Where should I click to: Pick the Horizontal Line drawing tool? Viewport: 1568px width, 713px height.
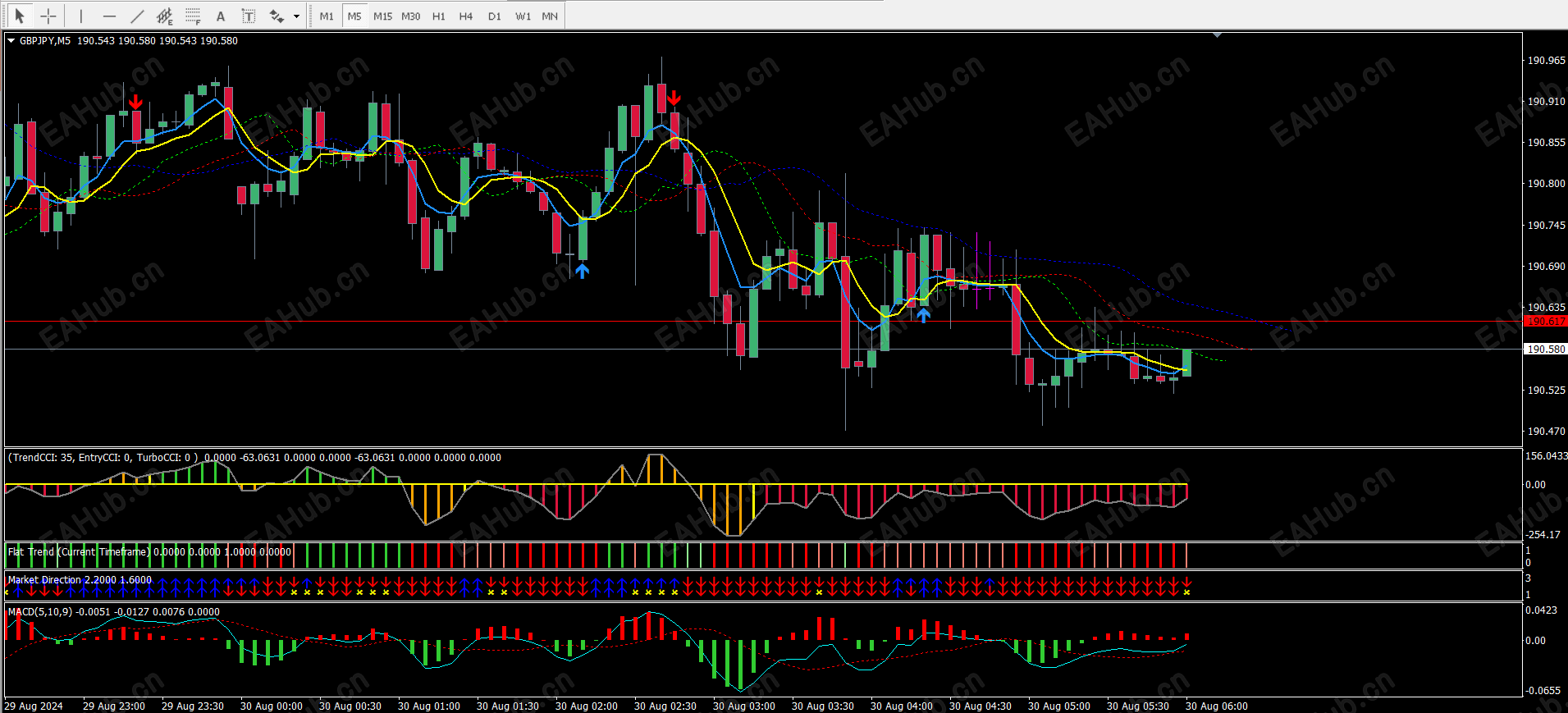[109, 16]
